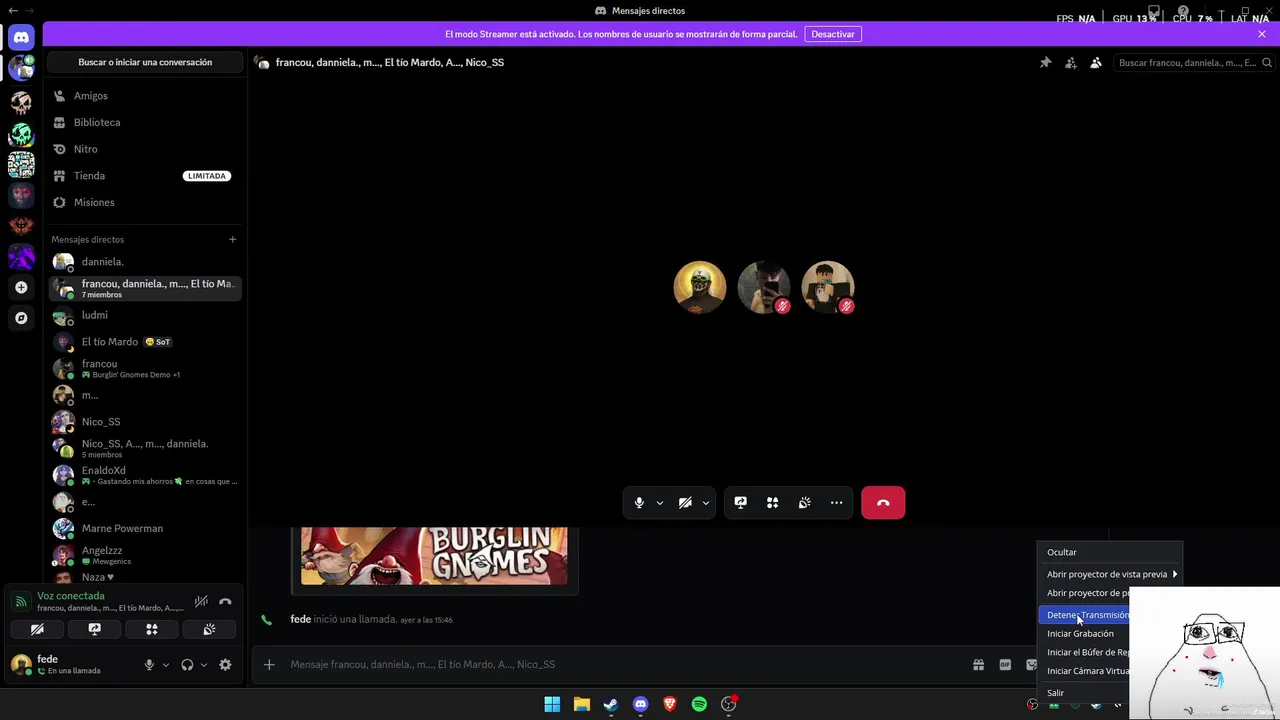Toggle camera button in voice panel

[37, 629]
